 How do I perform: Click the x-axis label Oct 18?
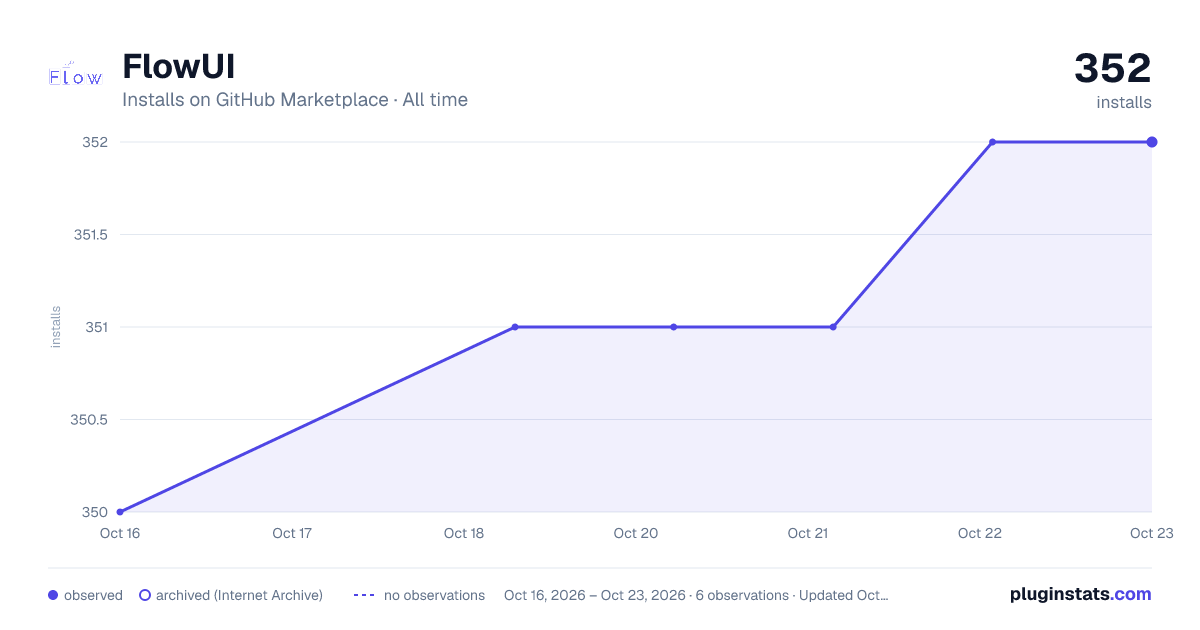(464, 533)
